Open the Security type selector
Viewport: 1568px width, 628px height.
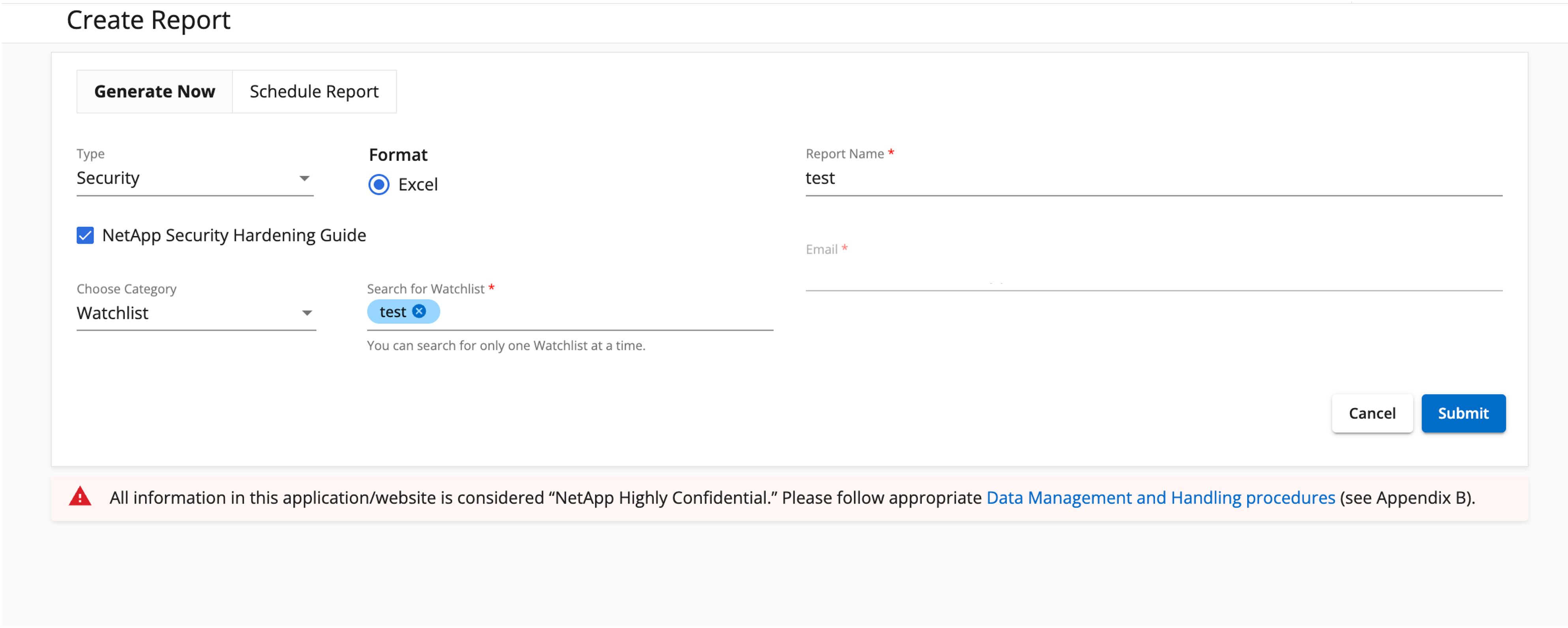tap(195, 178)
